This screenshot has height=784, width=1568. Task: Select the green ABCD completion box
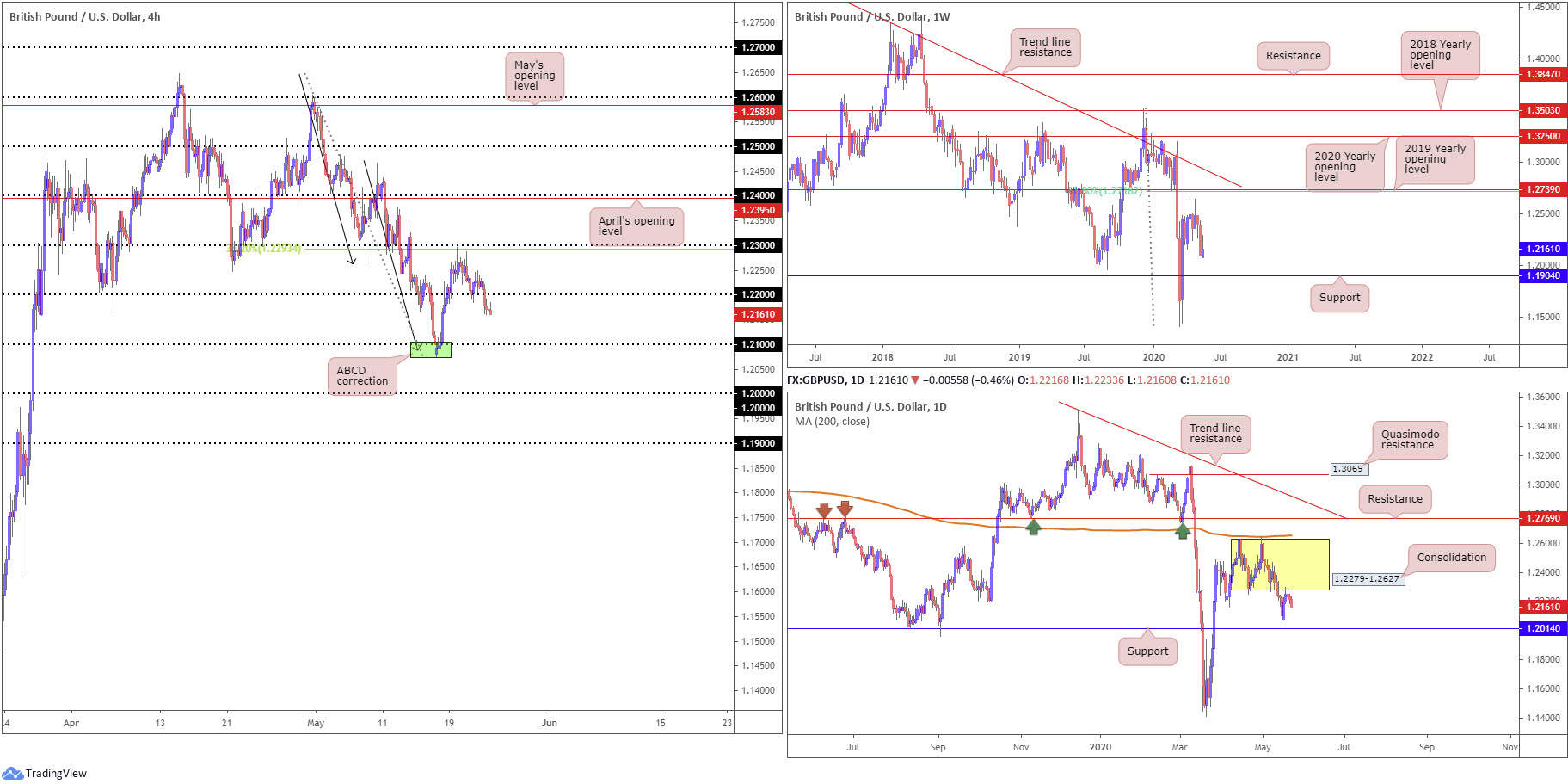[430, 349]
